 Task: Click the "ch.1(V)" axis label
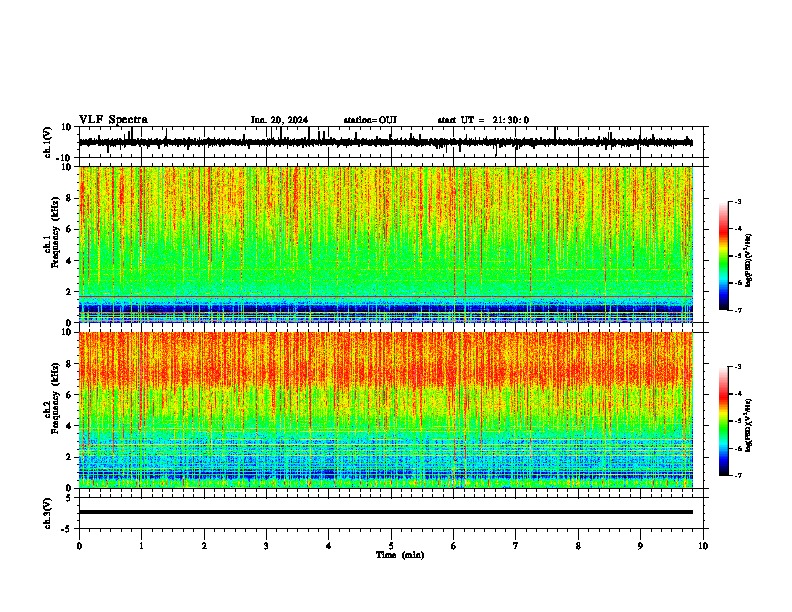pyautogui.click(x=48, y=142)
